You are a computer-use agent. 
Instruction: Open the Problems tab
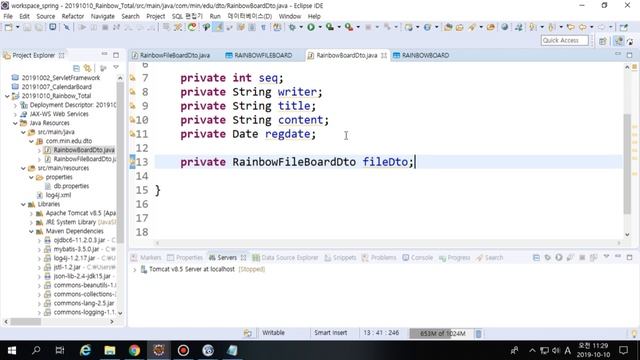click(x=379, y=258)
